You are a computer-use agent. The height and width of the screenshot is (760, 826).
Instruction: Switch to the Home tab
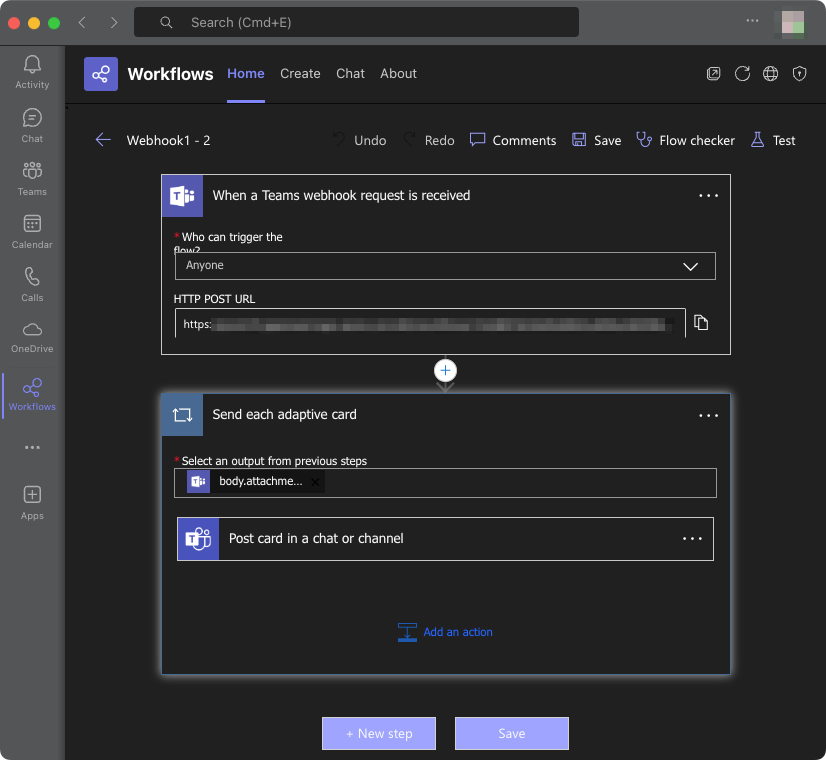[x=246, y=74]
